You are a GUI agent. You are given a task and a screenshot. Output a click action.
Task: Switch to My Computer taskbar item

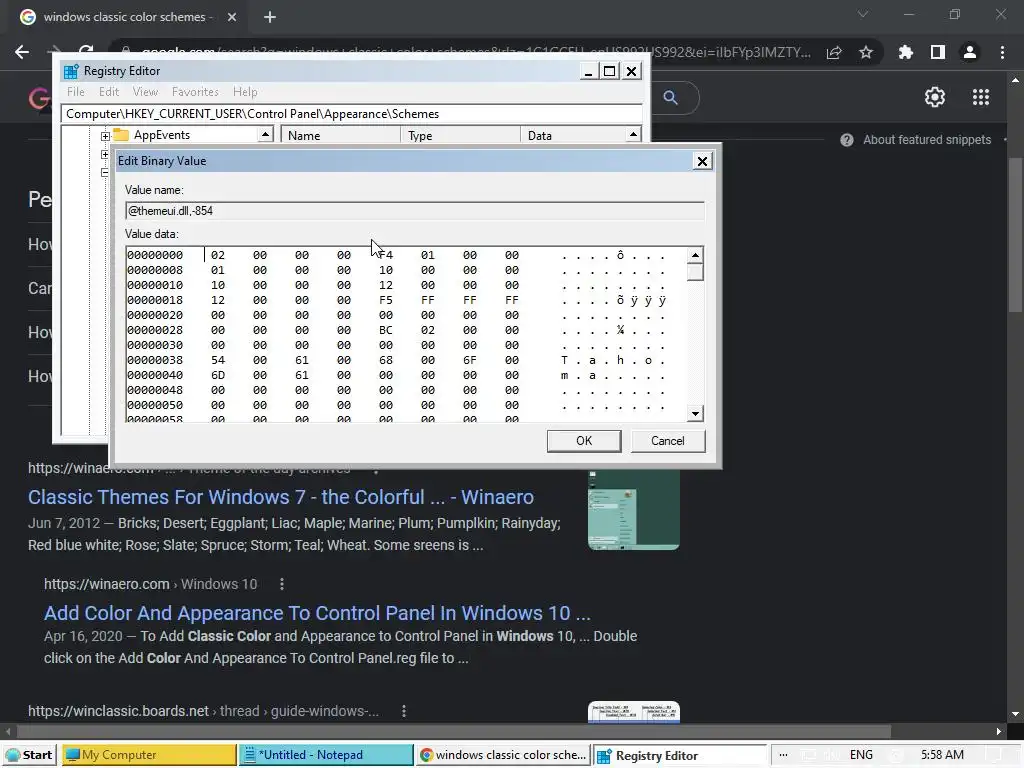point(149,755)
